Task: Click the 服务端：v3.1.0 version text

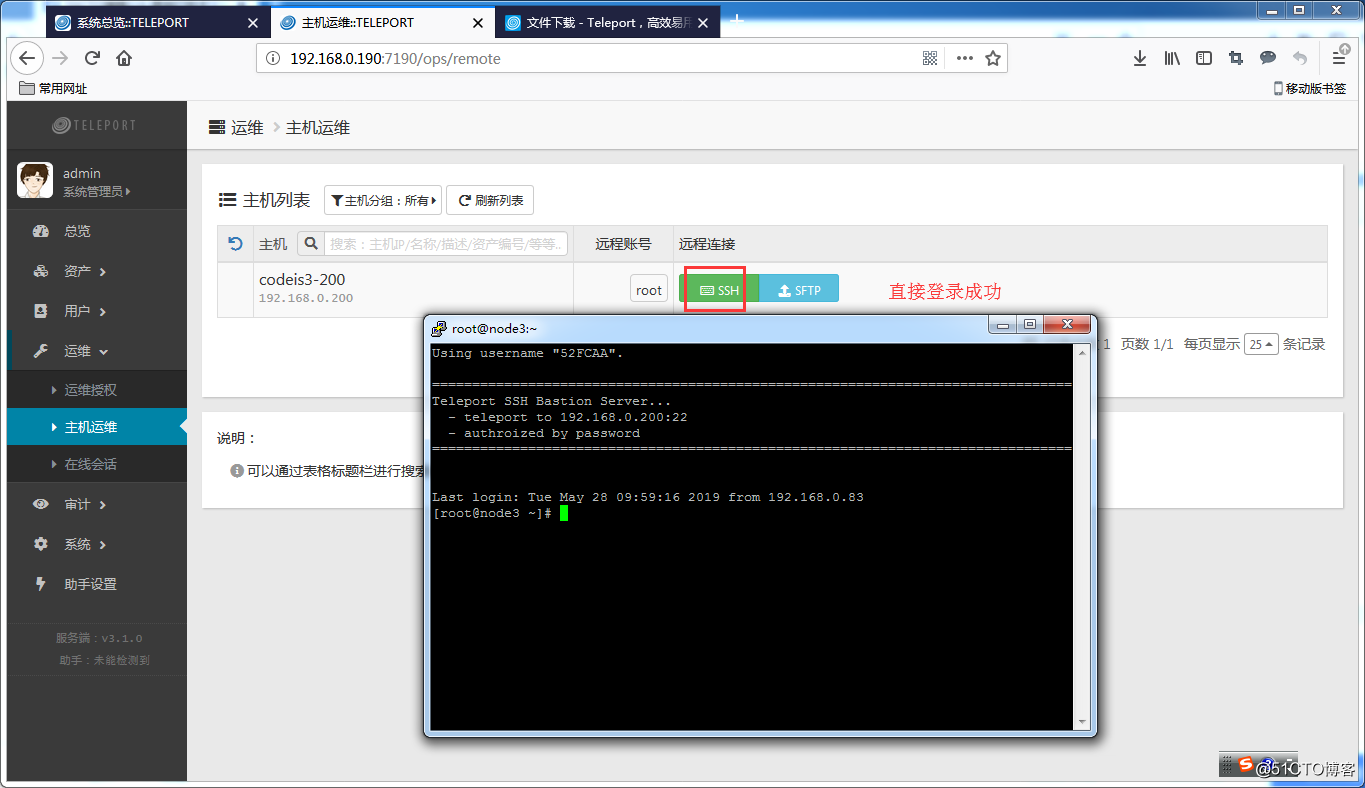Action: pos(99,638)
